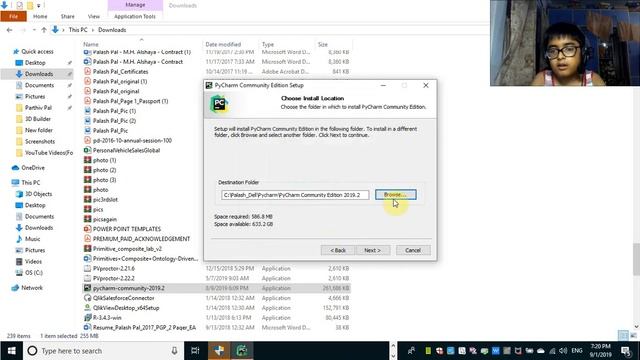Select the PVproctor-2.22.2 file row
This screenshot has width=640, height=360.
pyautogui.click(x=216, y=278)
